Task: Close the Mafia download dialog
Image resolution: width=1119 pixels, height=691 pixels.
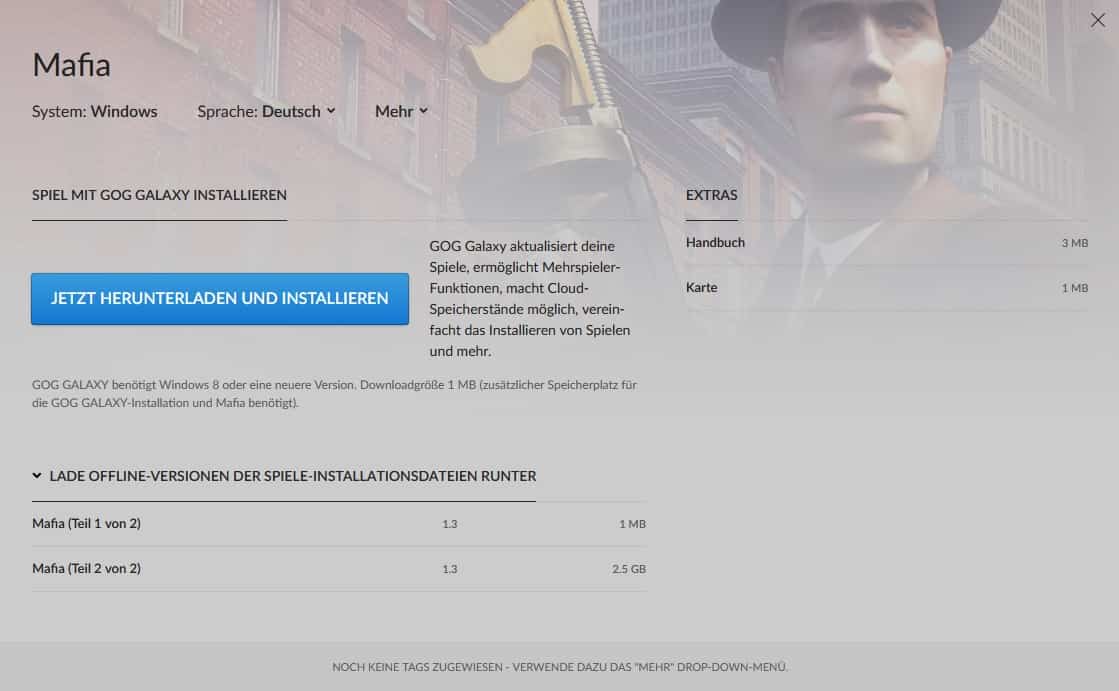Action: pos(1098,20)
